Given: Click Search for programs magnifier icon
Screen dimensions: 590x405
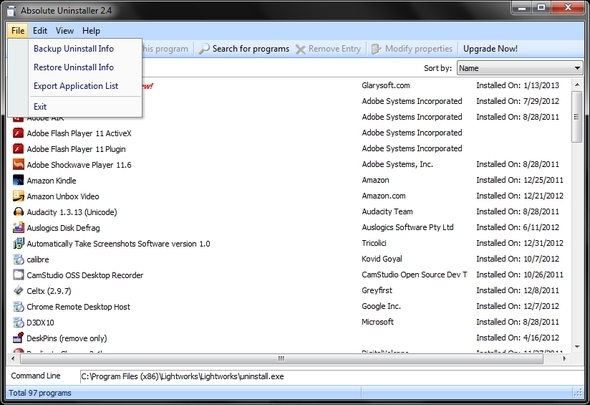Looking at the screenshot, I should 204,49.
